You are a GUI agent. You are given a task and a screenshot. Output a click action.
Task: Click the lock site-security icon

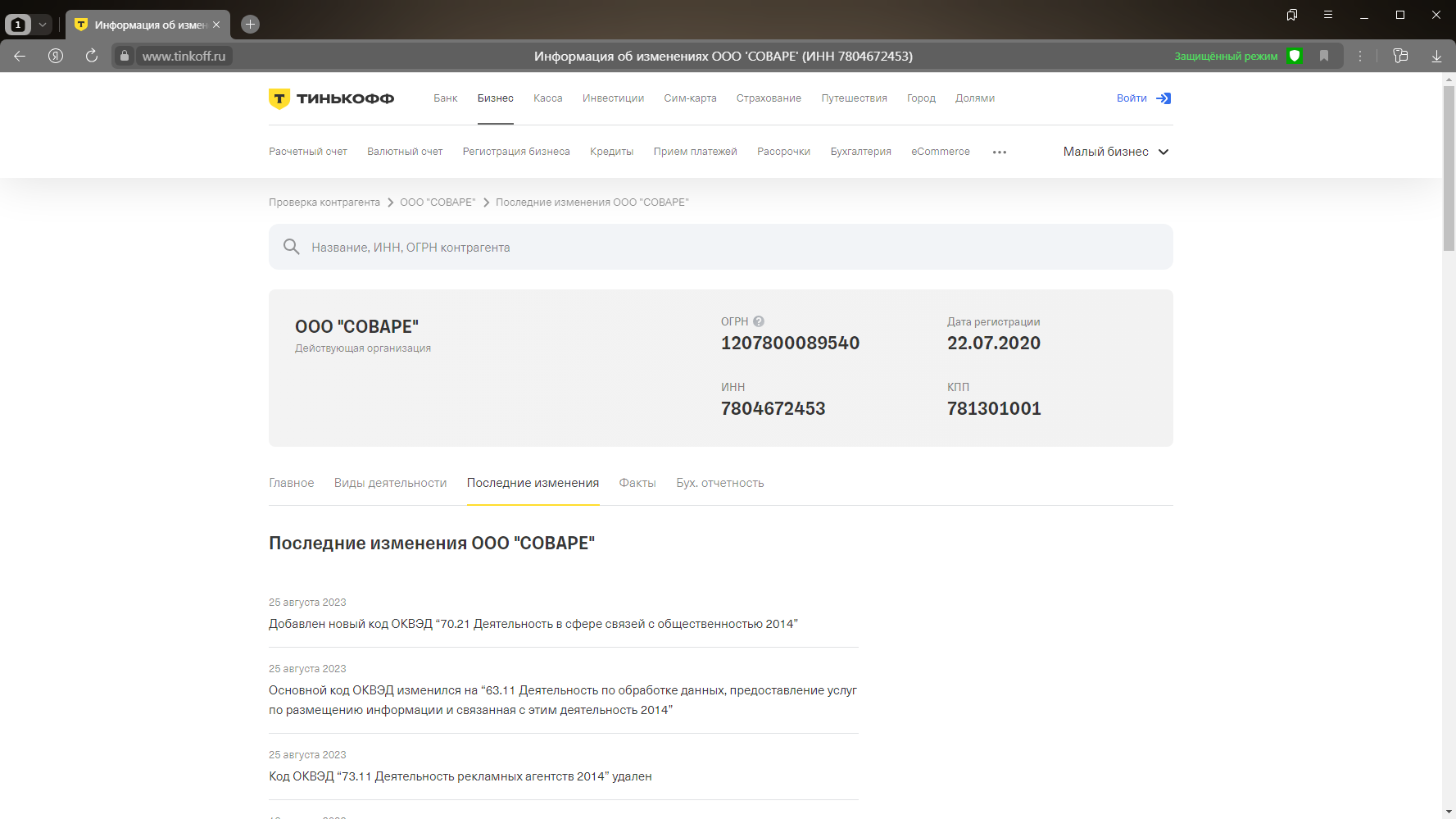coord(125,56)
